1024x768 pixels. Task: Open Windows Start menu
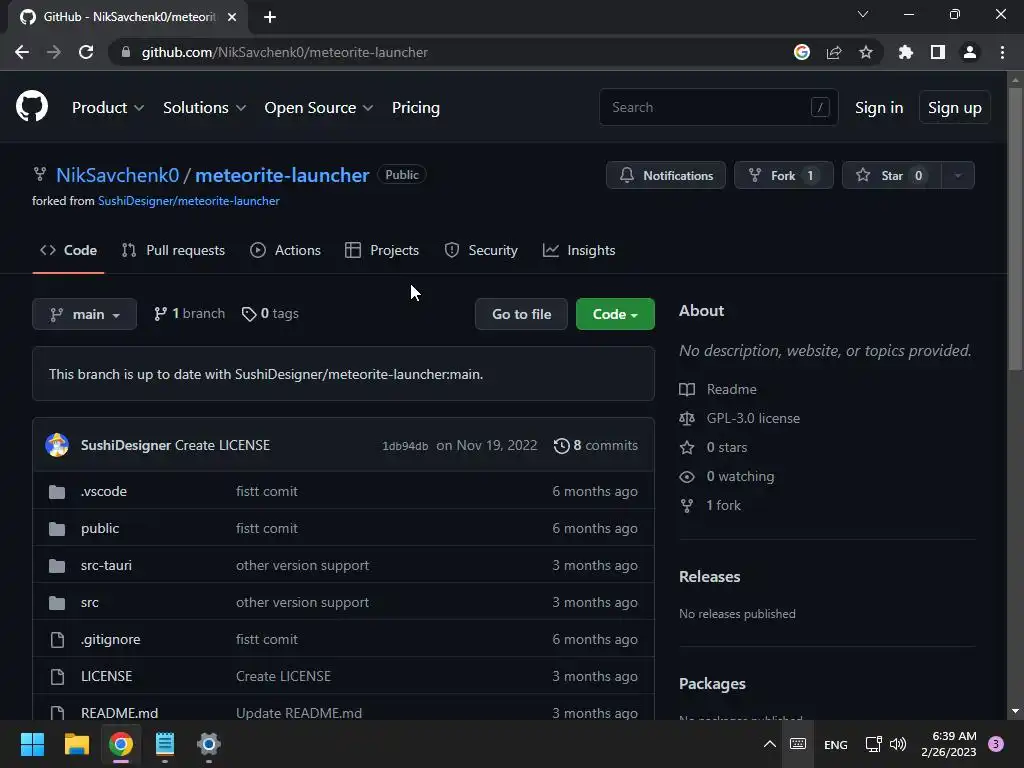[32, 744]
